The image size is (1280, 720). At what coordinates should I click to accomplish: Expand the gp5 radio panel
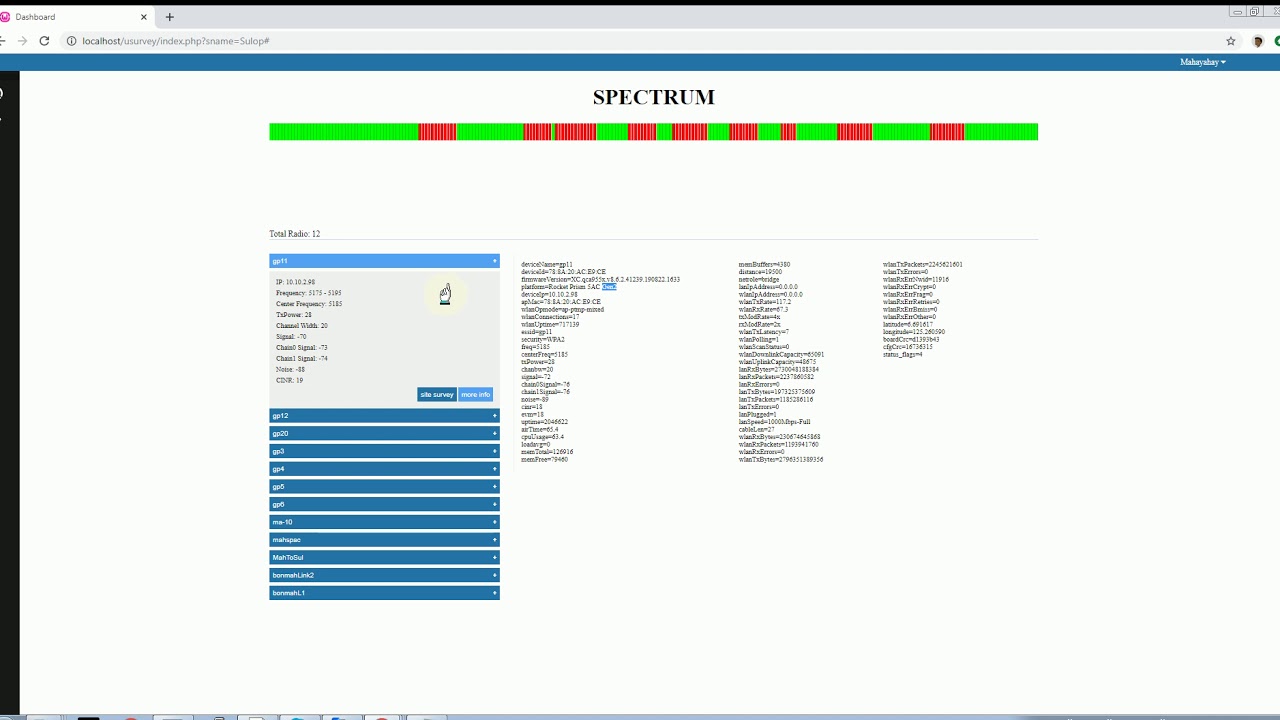tap(384, 487)
